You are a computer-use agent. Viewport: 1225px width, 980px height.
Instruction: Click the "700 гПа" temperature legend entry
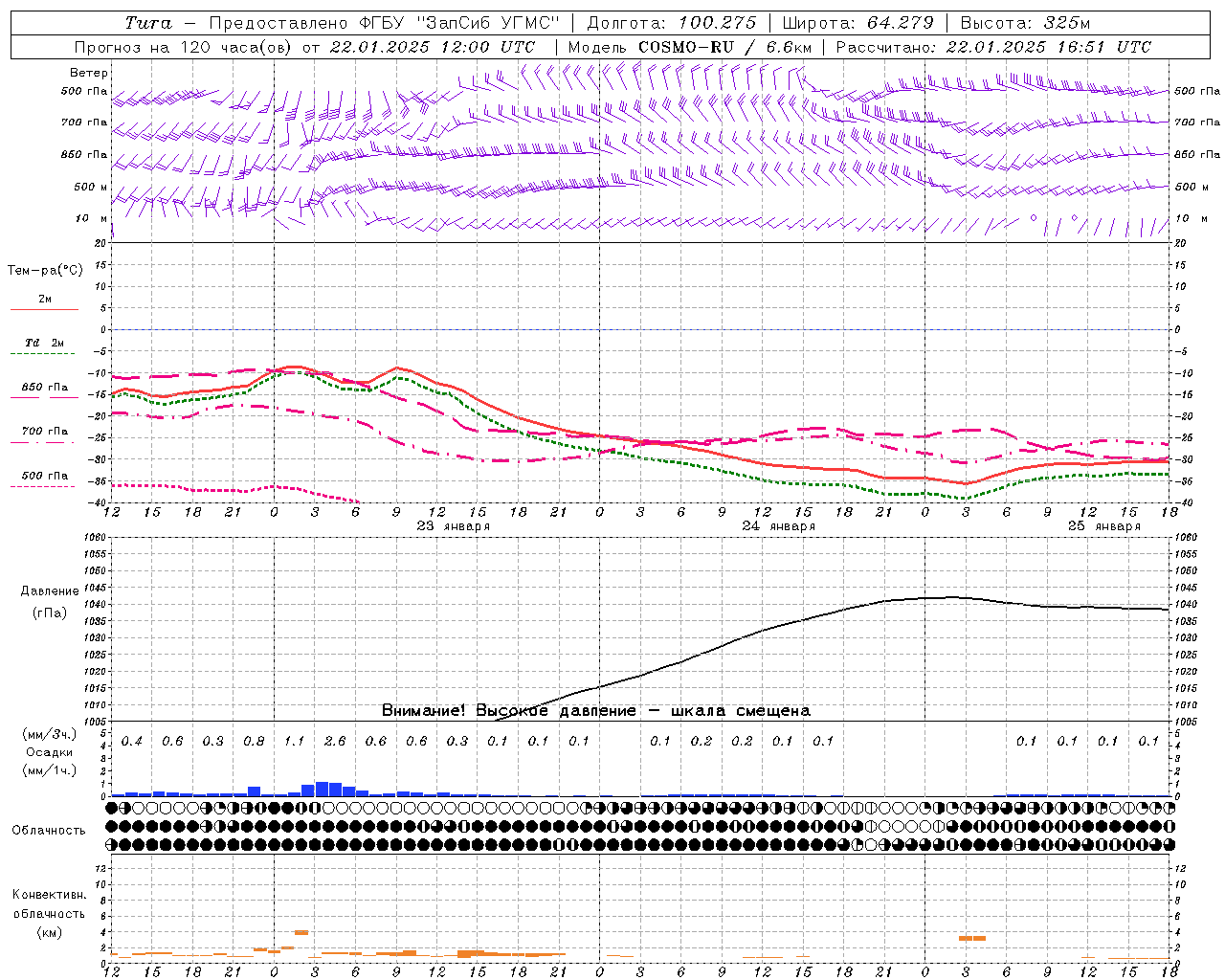pos(45,431)
